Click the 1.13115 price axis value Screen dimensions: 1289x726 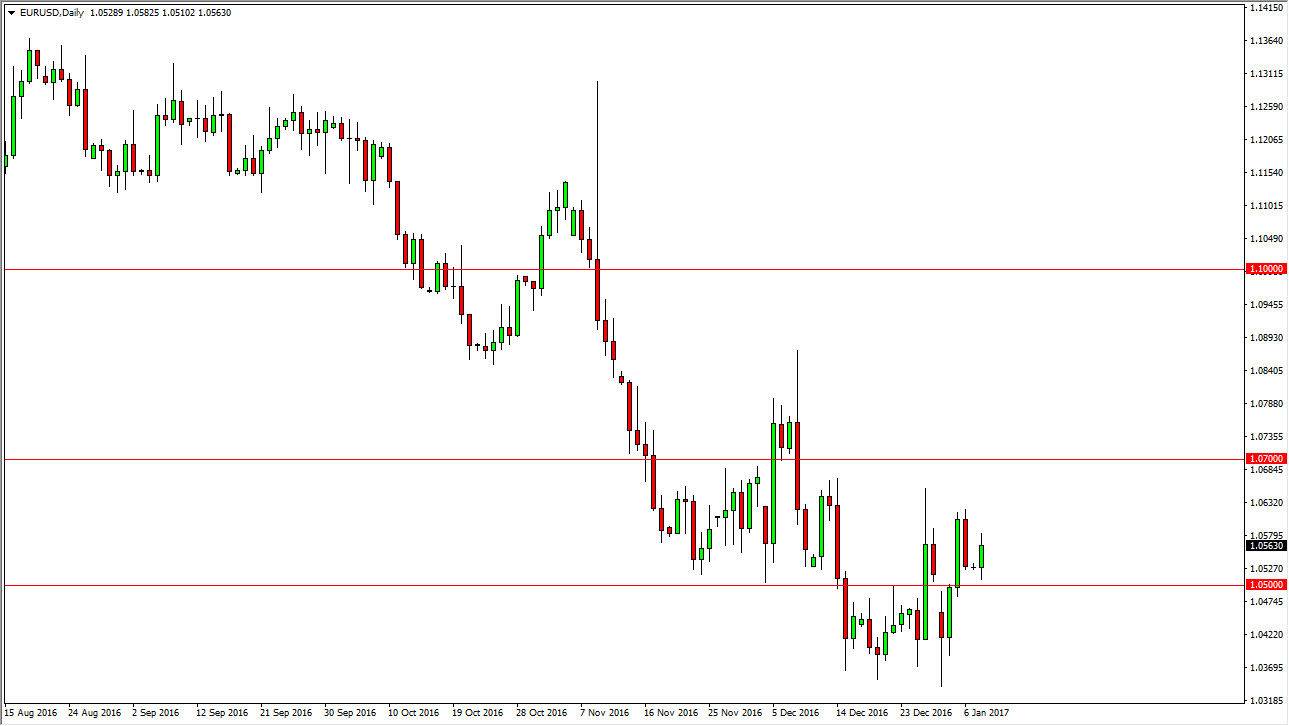pos(1266,74)
